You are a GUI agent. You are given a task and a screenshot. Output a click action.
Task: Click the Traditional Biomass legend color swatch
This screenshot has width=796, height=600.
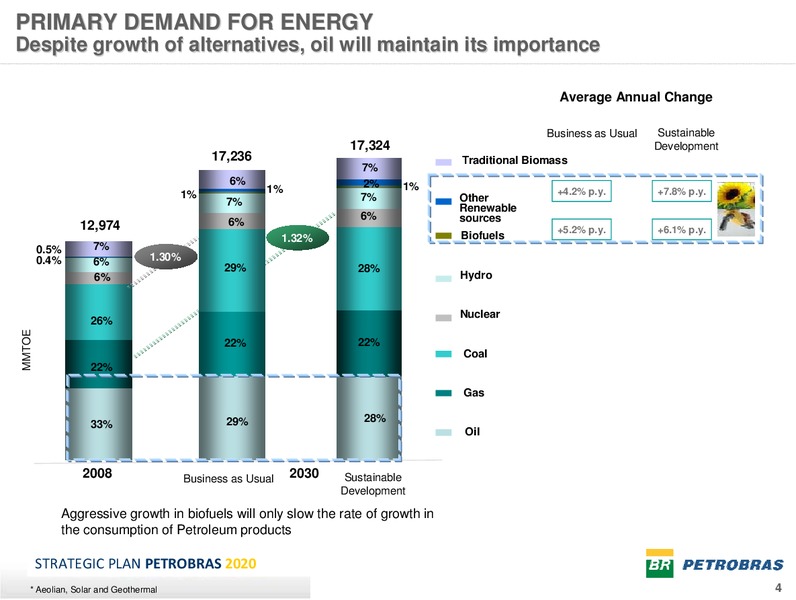(x=443, y=162)
